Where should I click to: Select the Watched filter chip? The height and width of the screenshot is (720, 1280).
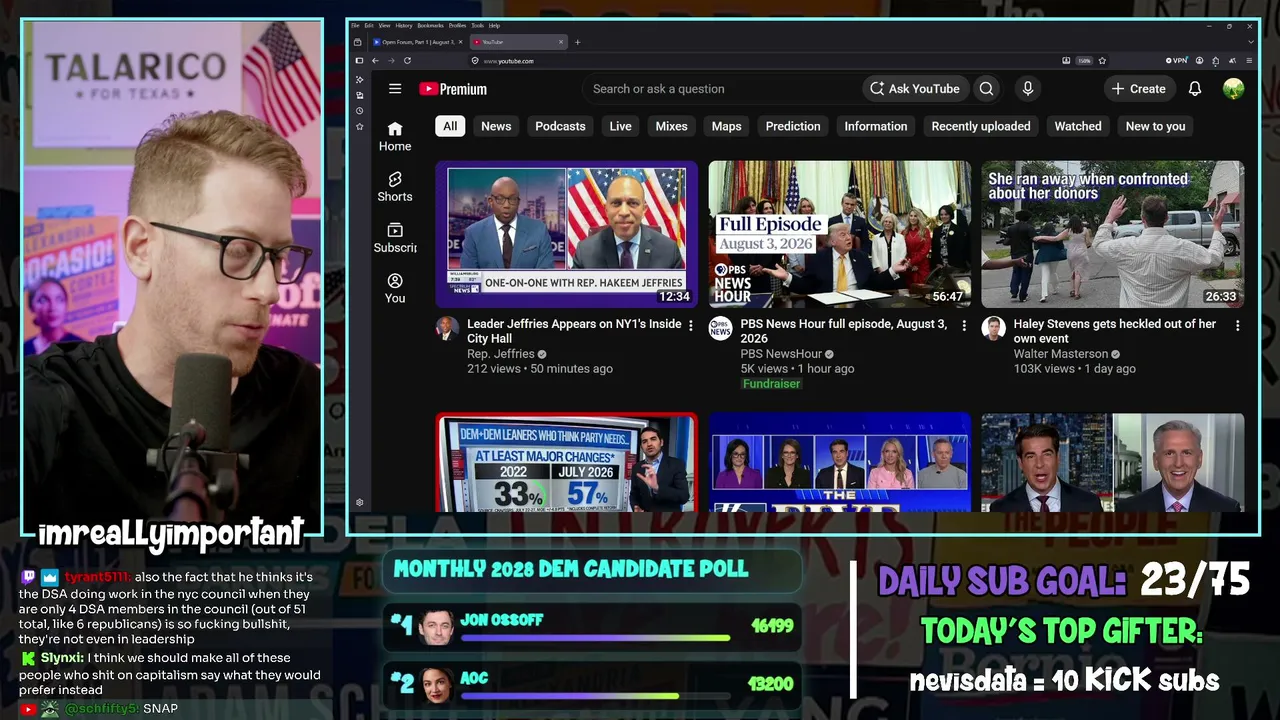click(x=1078, y=126)
